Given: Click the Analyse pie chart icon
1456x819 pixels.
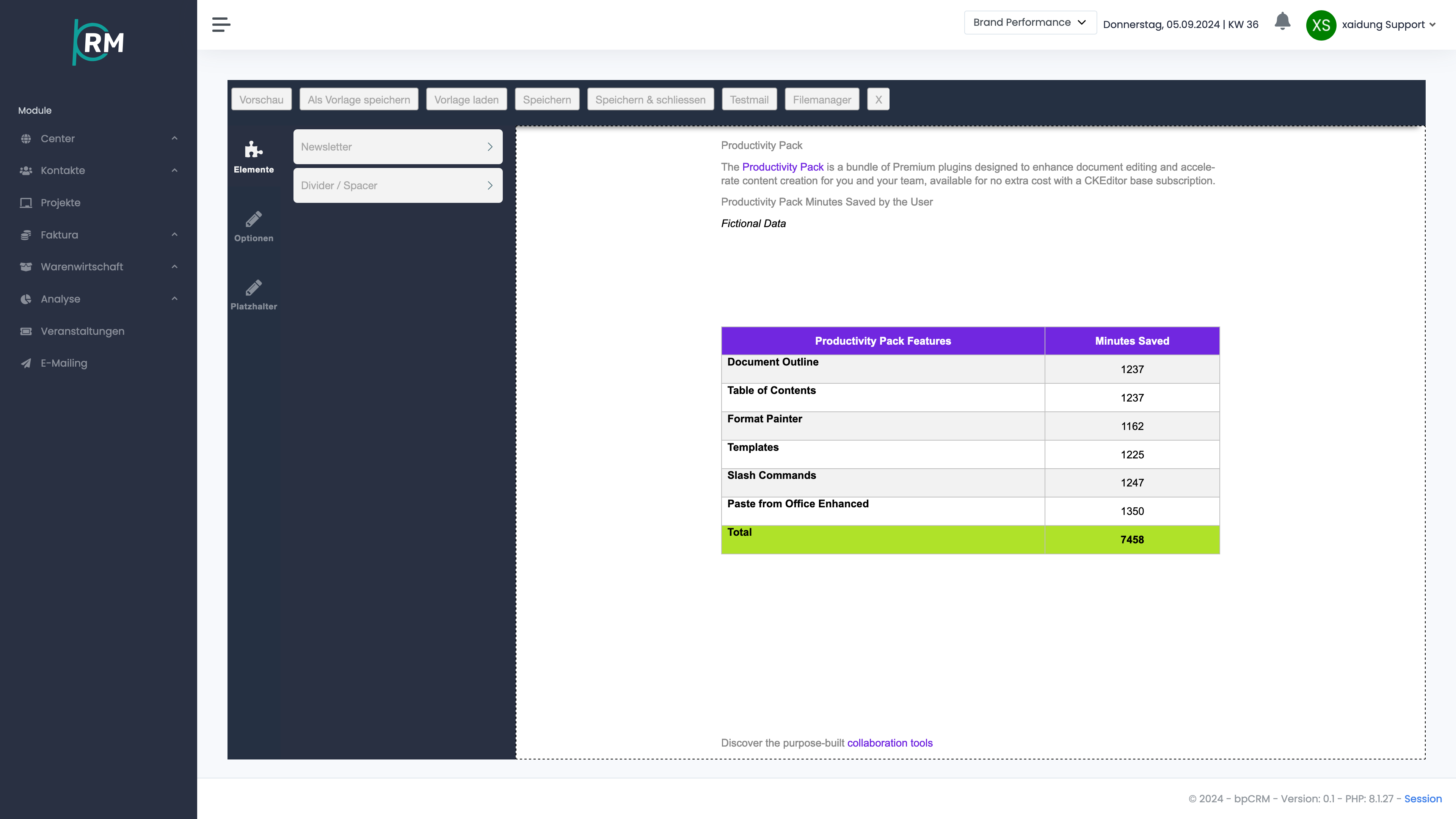Looking at the screenshot, I should [26, 299].
